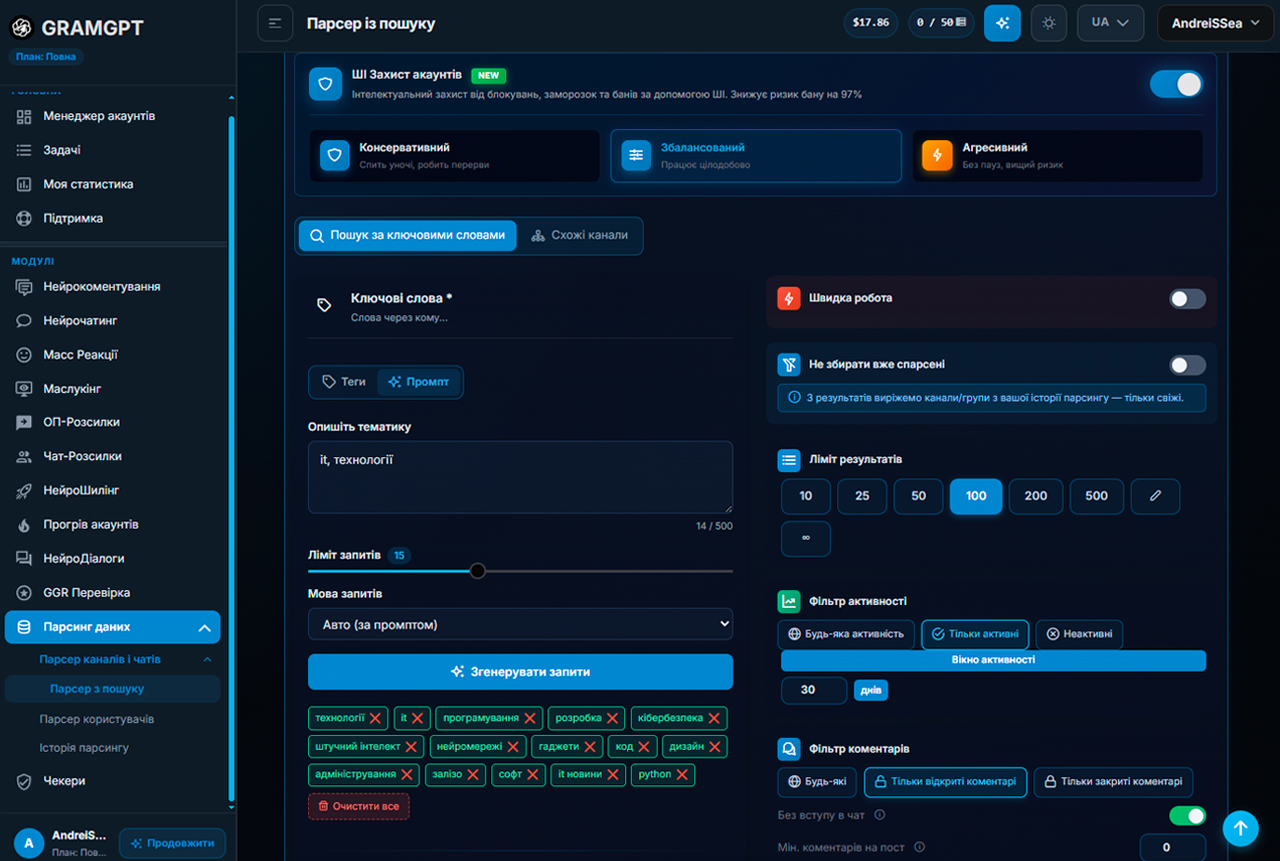Toggle the sidebar hamburger menu icon
1280x861 pixels.
(275, 23)
